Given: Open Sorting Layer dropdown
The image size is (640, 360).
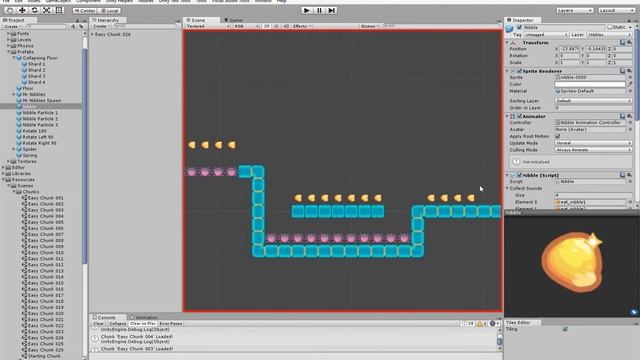Looking at the screenshot, I should coord(593,100).
